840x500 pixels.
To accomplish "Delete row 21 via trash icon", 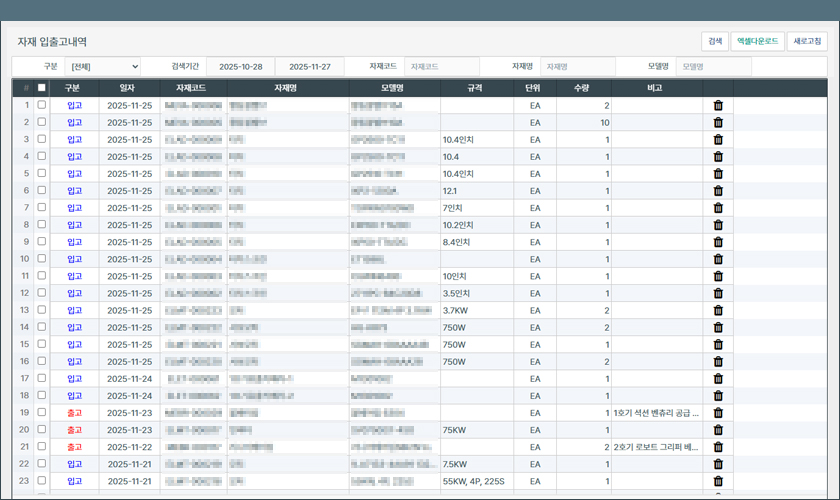I will click(718, 447).
